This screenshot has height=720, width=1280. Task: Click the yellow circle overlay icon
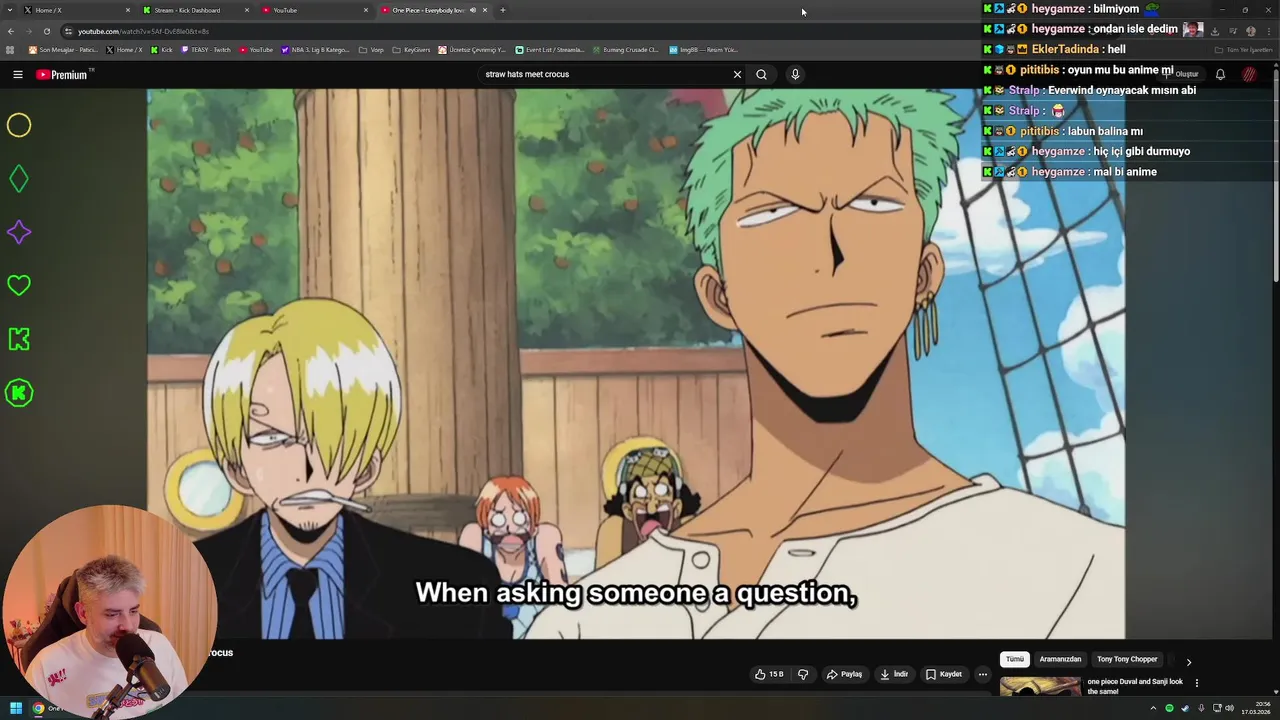coord(19,125)
